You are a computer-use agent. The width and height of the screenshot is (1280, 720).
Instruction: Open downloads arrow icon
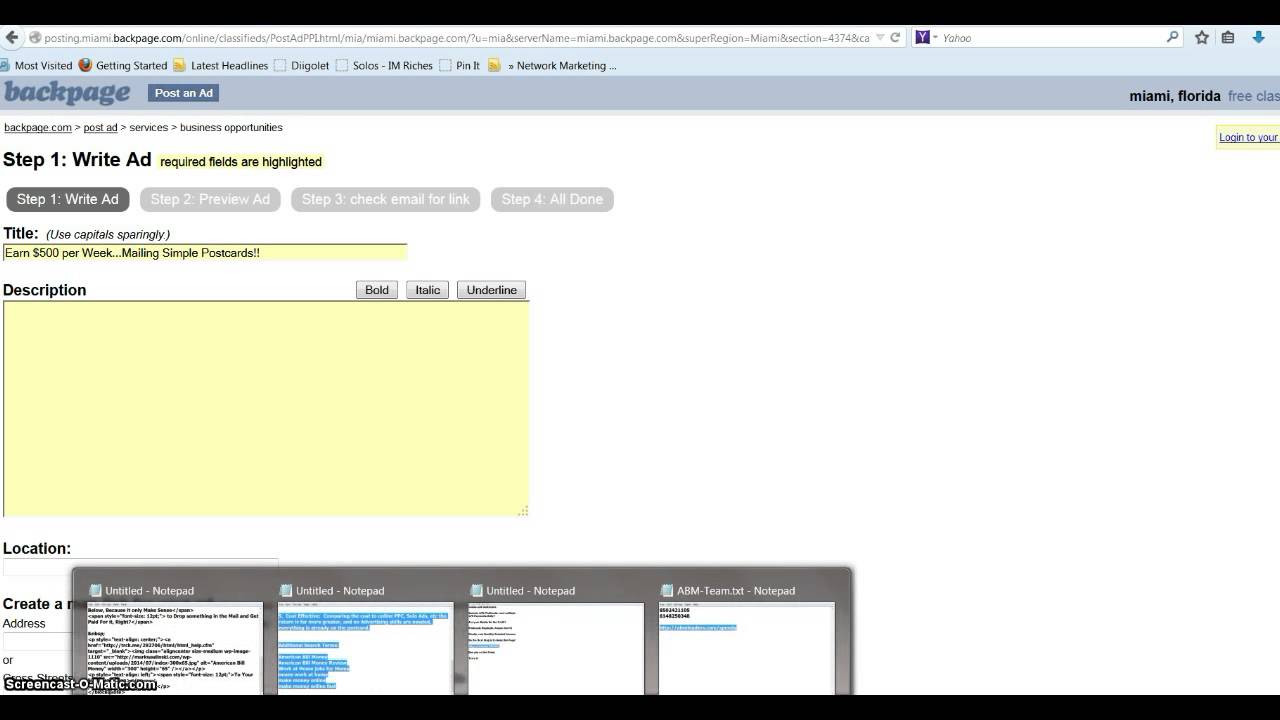point(1257,37)
